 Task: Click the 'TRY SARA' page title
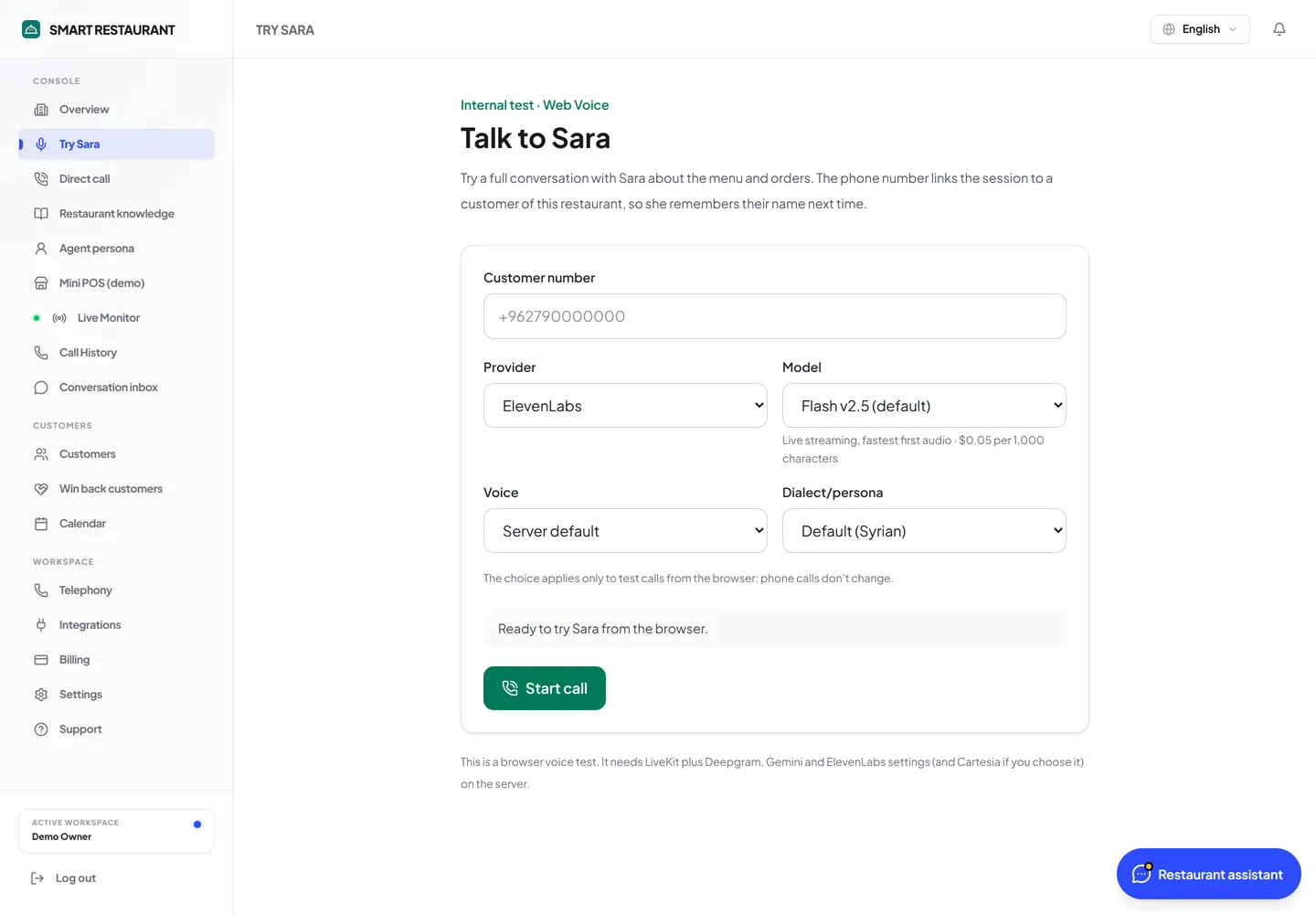click(285, 30)
